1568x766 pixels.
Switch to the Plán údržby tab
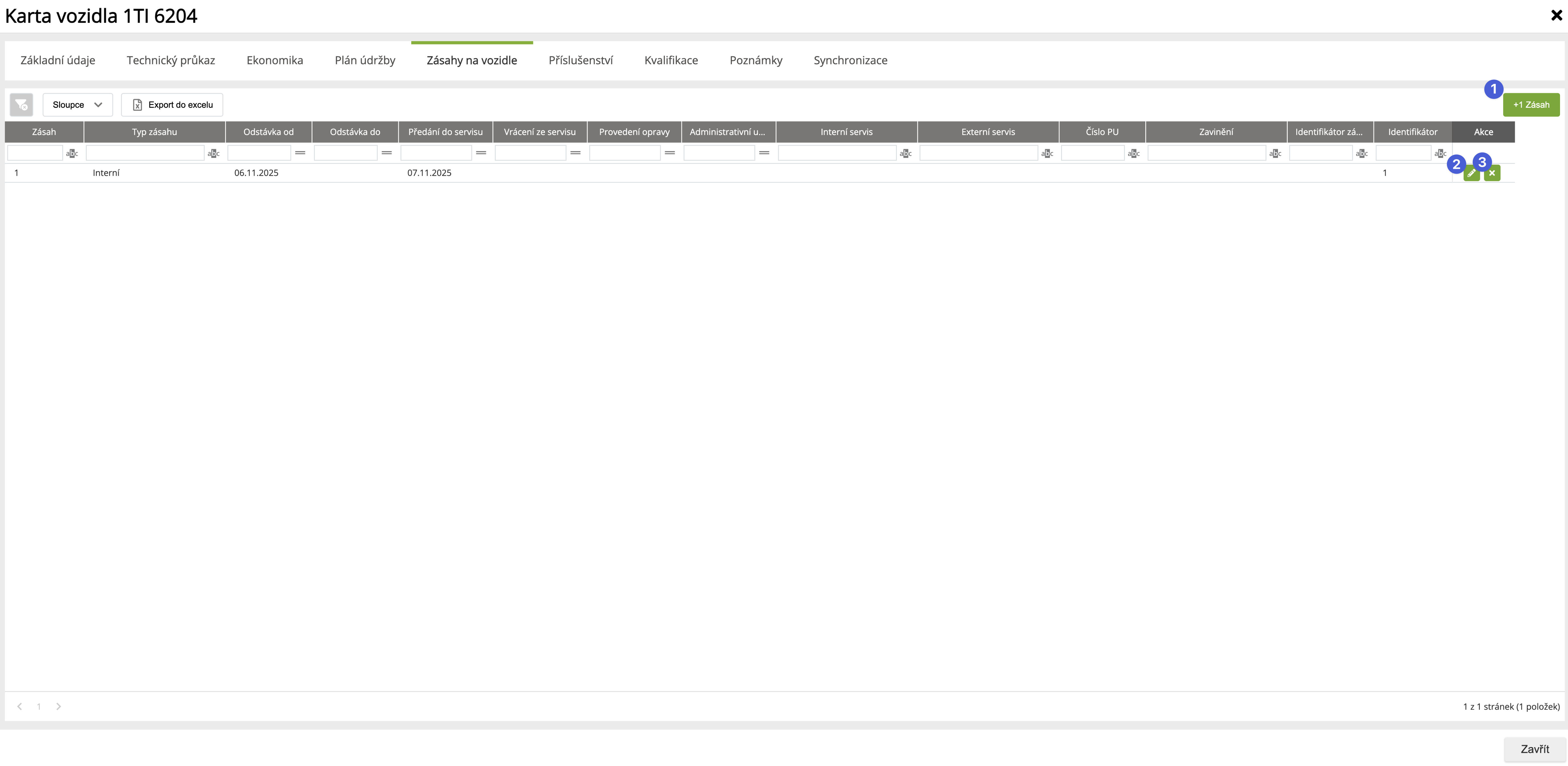pos(365,60)
